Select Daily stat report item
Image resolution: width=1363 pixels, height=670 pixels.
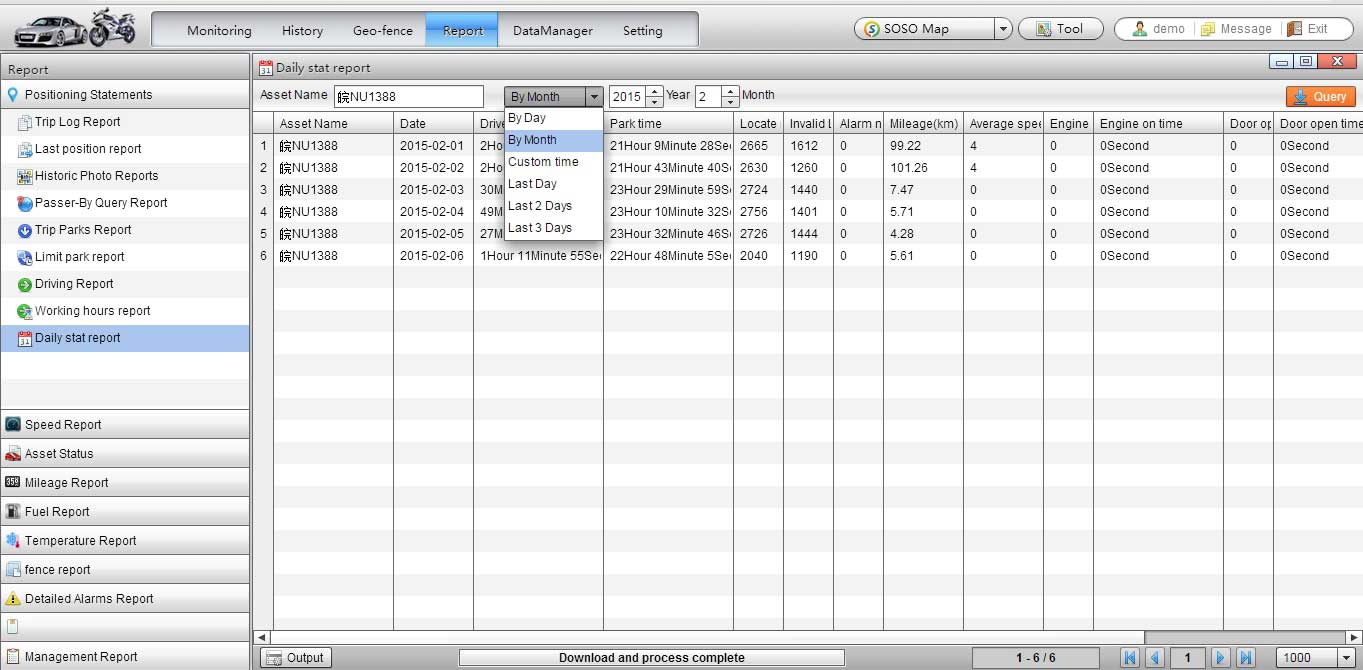pos(125,338)
